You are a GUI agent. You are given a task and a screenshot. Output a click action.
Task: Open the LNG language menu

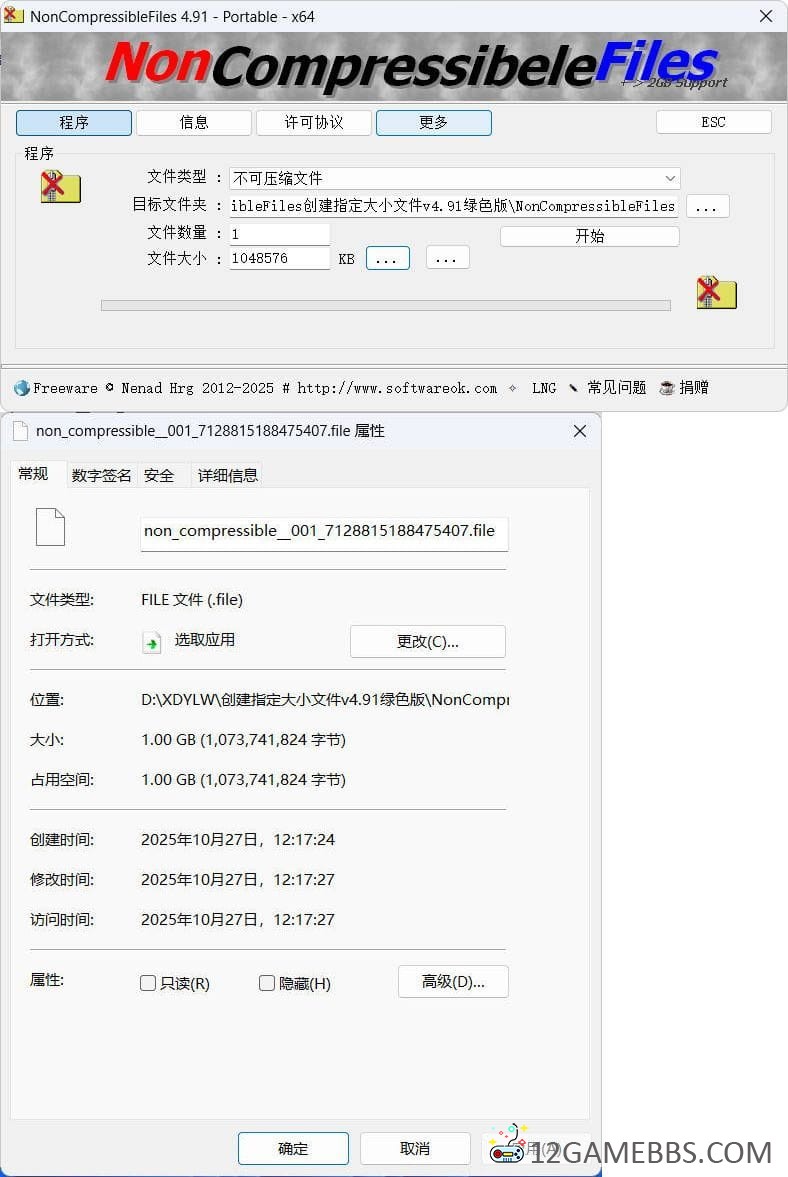tap(544, 388)
